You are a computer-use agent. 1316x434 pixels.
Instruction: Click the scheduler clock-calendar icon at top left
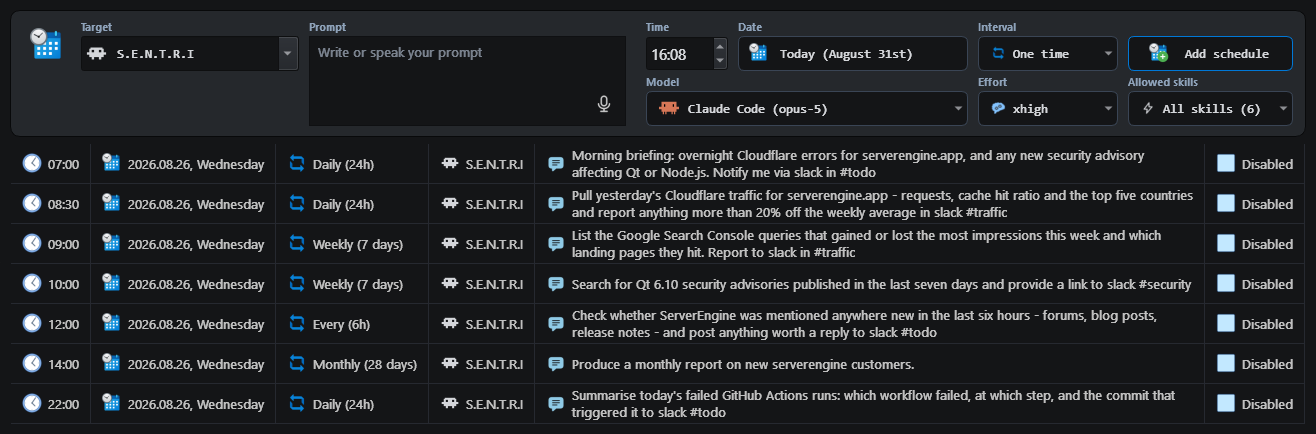pos(46,43)
